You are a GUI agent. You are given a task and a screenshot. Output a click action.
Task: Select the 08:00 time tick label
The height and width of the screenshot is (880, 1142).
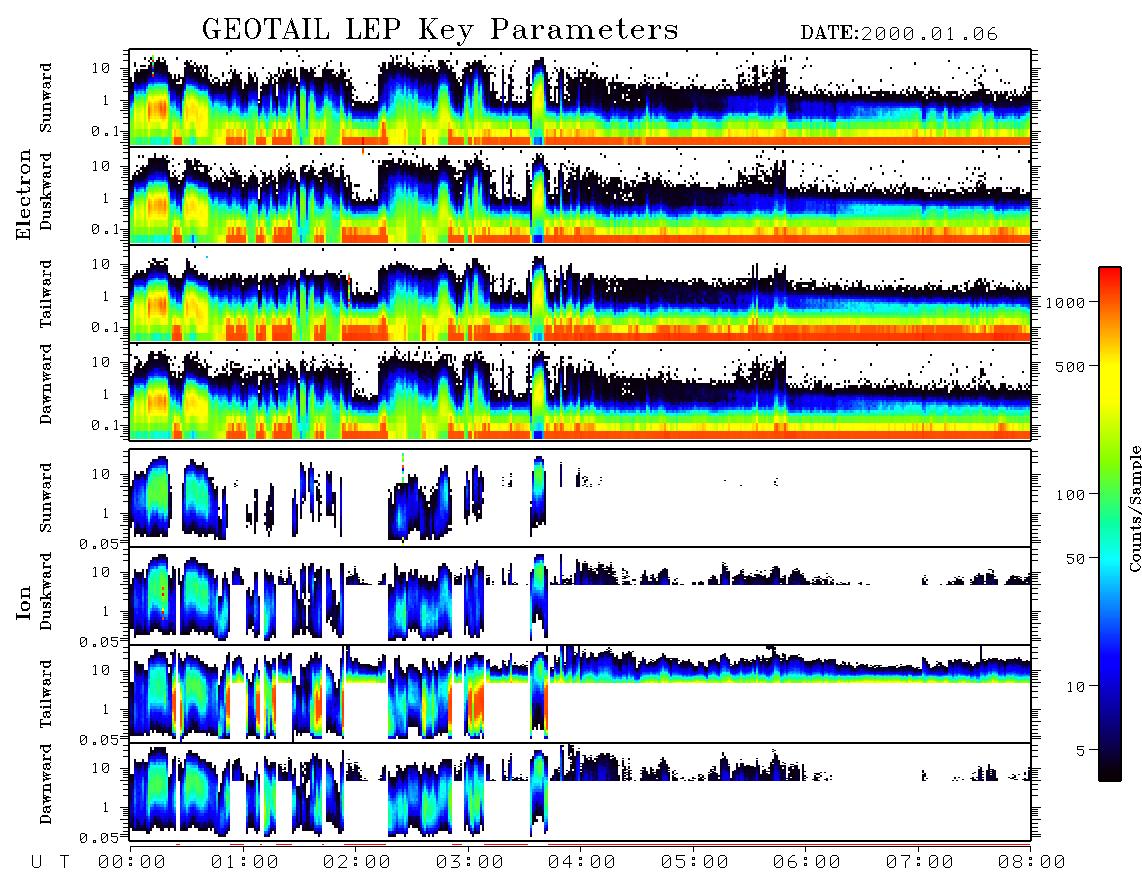[1031, 862]
